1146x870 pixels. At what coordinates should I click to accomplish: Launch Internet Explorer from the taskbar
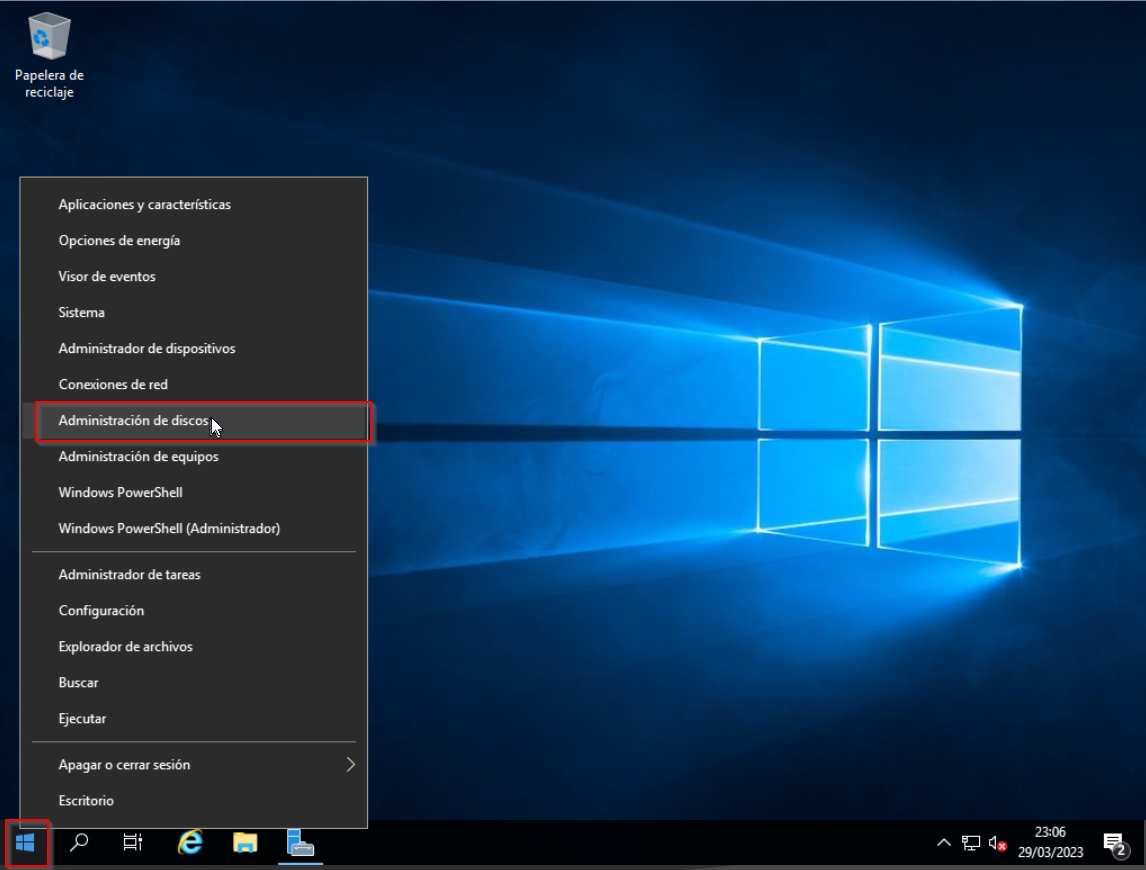coord(189,843)
